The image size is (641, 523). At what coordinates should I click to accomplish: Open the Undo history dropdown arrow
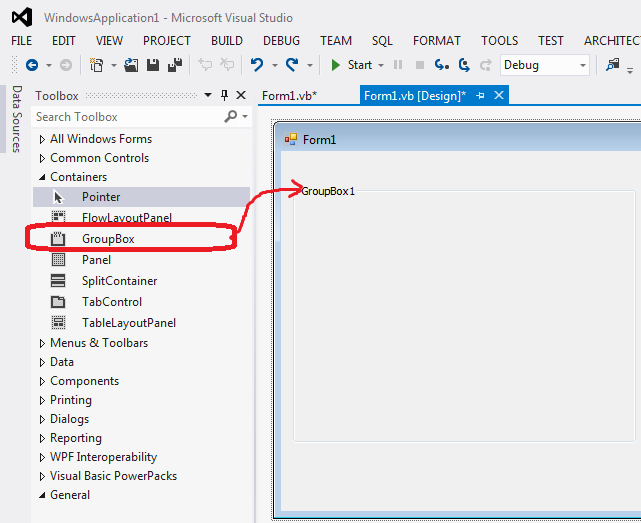tap(275, 65)
